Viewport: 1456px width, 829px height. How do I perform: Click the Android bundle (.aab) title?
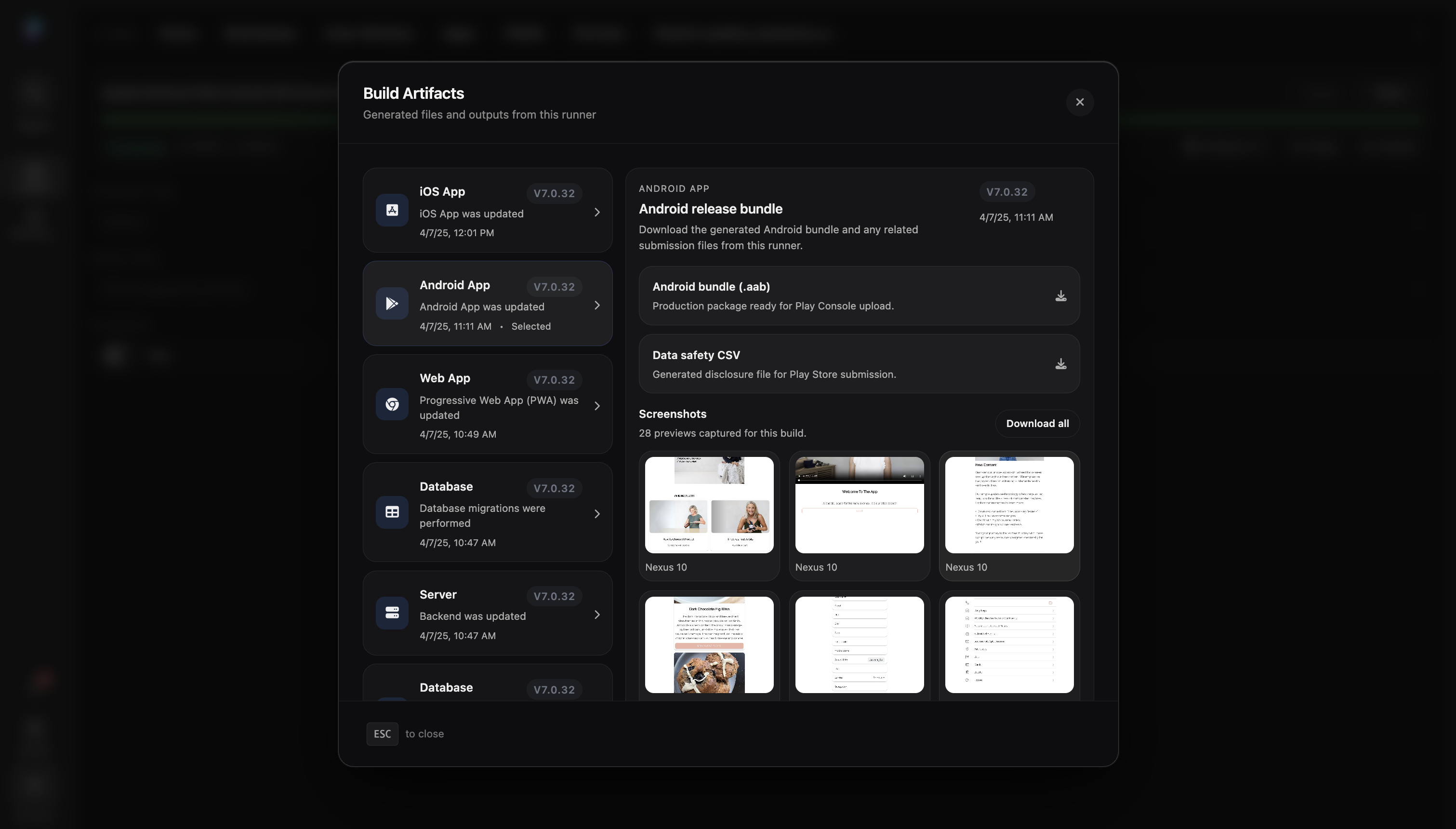click(711, 287)
